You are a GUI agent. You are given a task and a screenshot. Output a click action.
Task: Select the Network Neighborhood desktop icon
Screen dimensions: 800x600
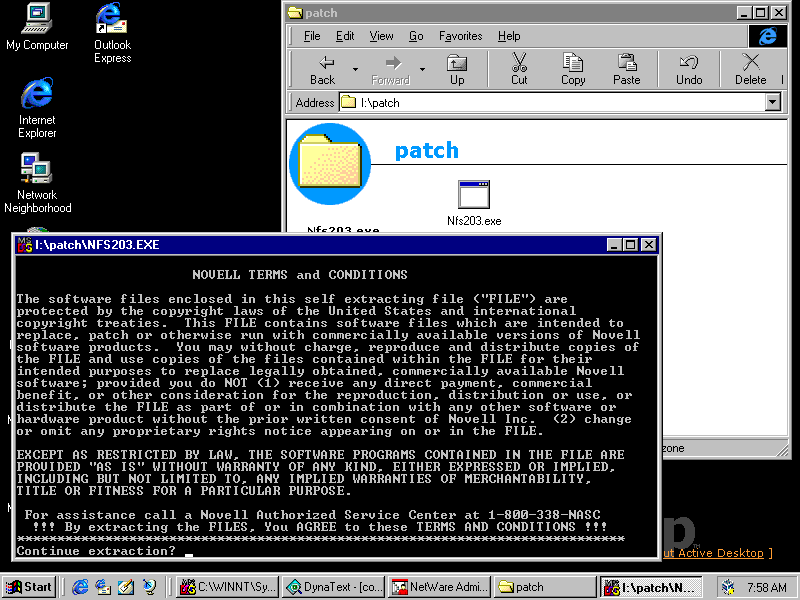[x=37, y=183]
